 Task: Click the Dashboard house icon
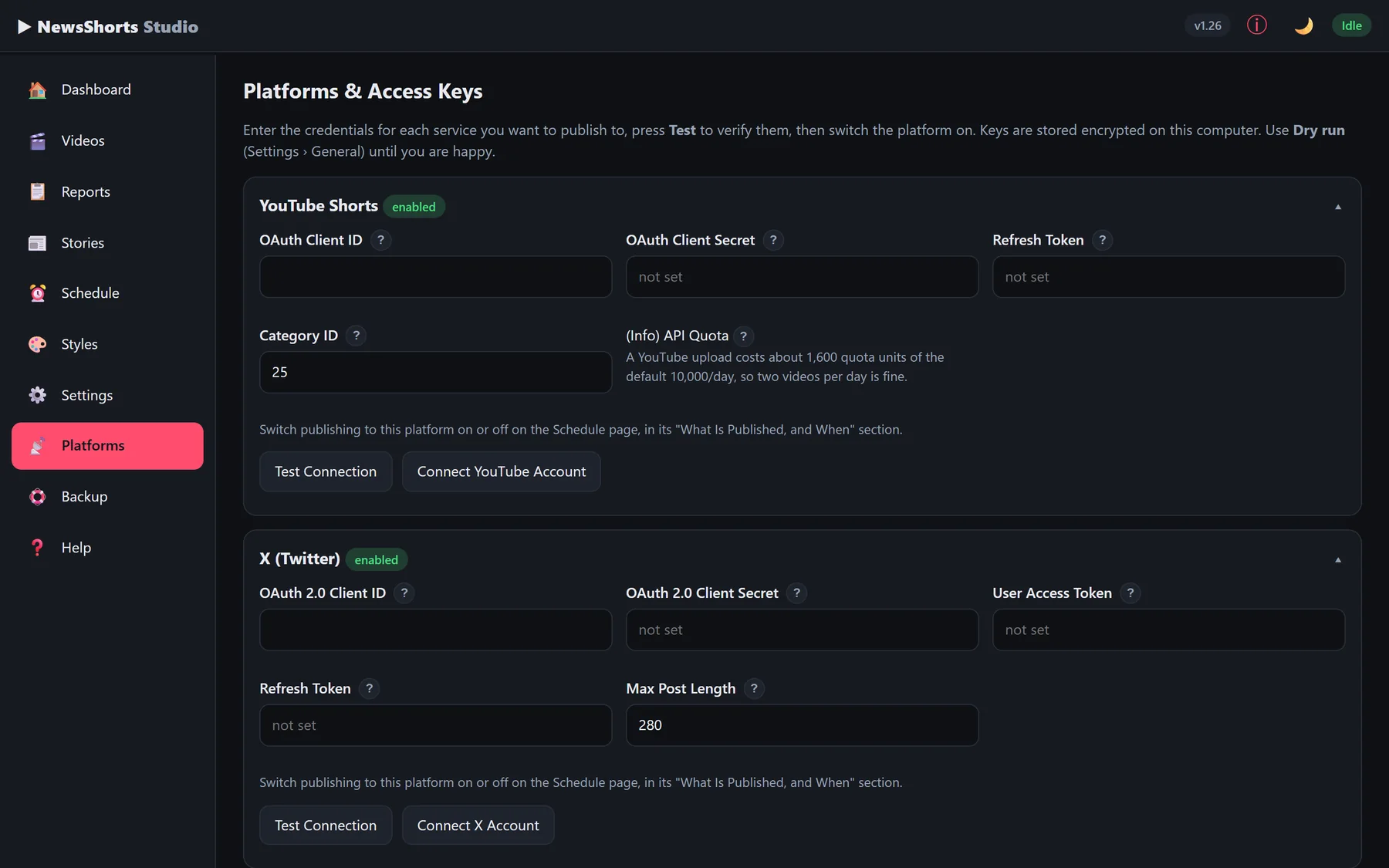pyautogui.click(x=37, y=90)
